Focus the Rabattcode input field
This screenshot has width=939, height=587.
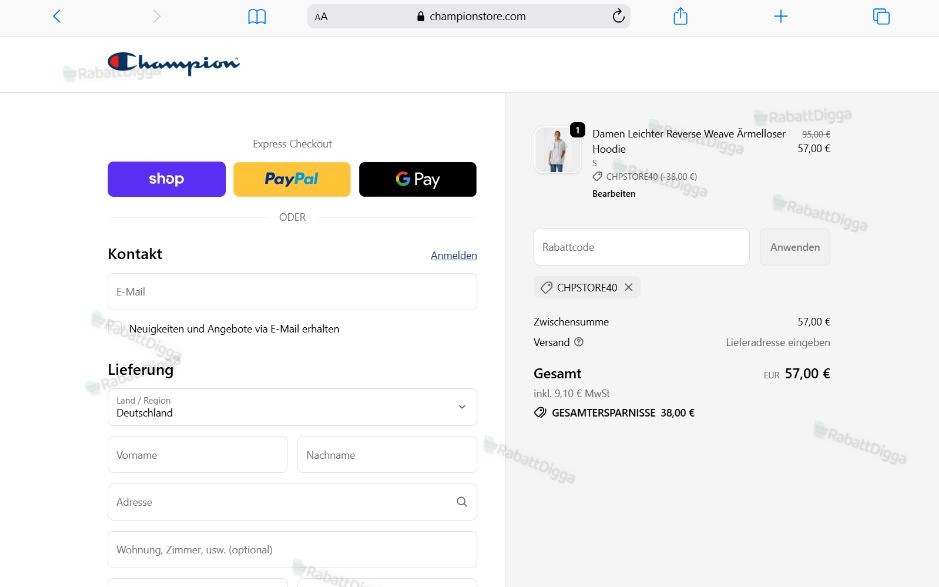[641, 247]
